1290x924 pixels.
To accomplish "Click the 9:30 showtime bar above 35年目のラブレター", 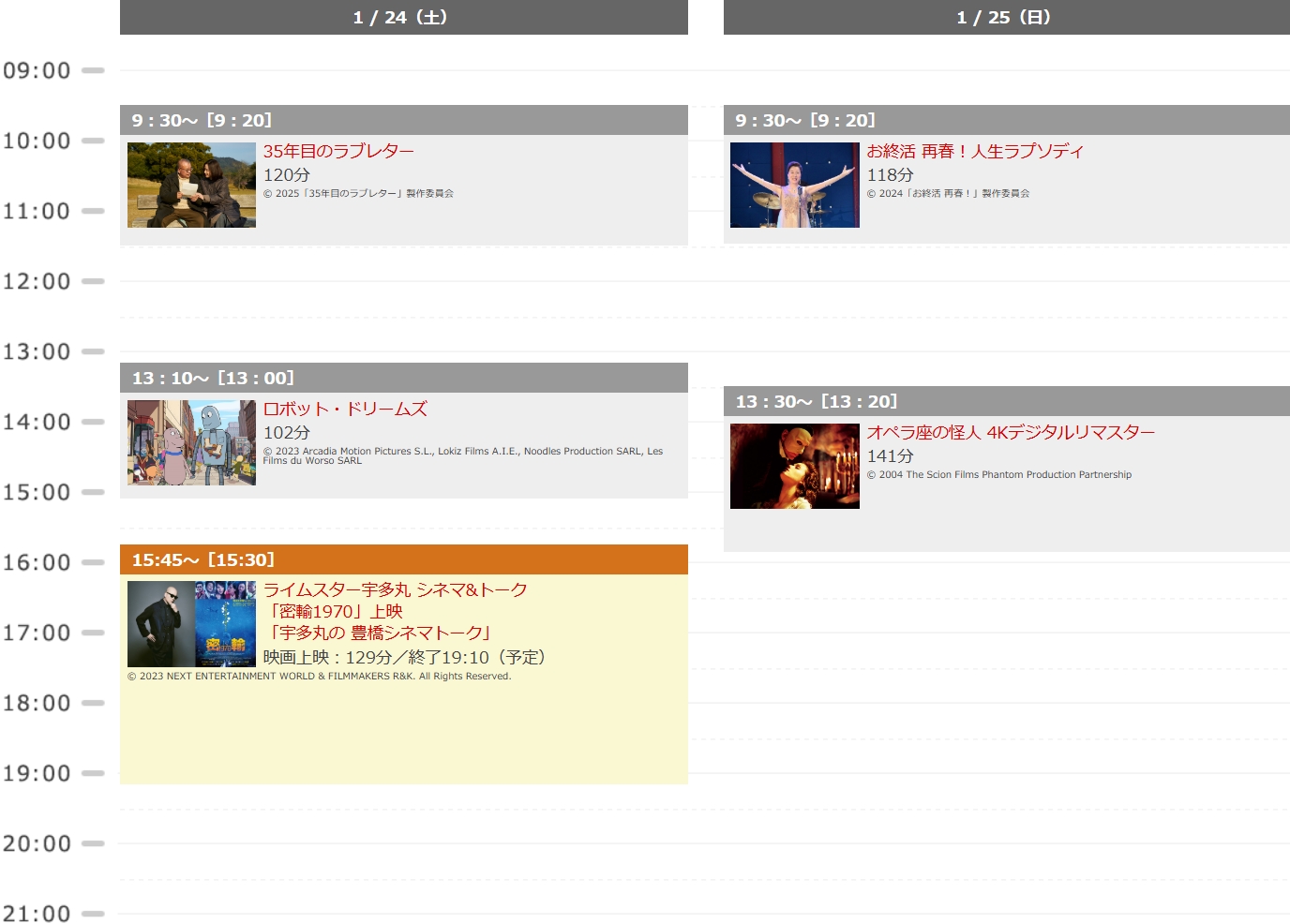I will pyautogui.click(x=403, y=120).
